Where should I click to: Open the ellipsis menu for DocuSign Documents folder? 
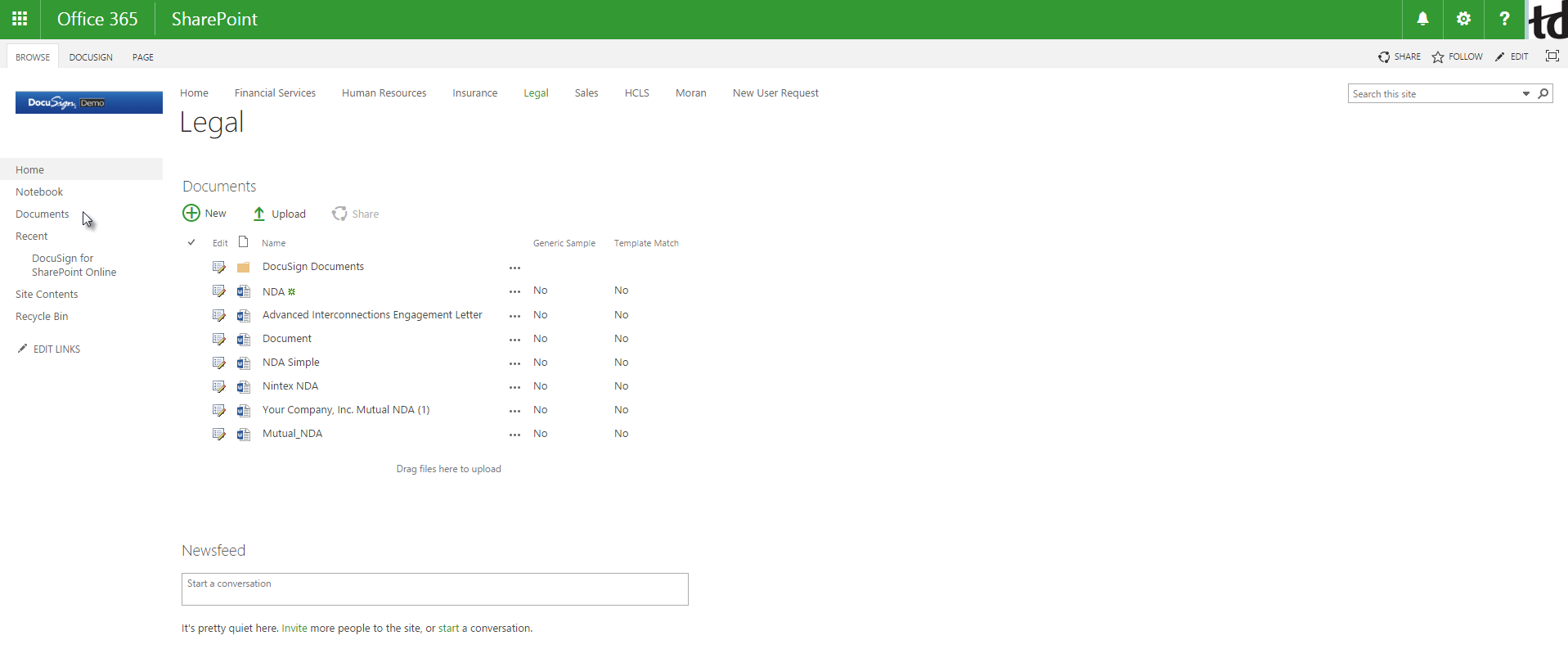point(514,268)
